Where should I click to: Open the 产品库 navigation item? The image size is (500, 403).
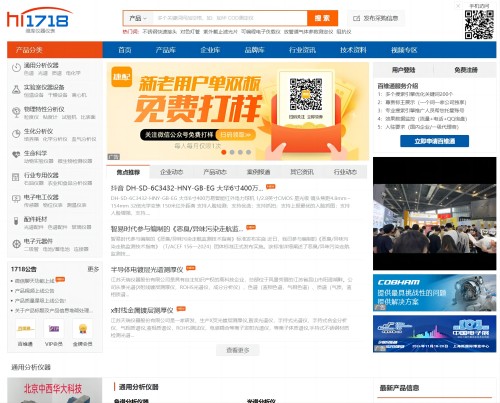click(165, 50)
